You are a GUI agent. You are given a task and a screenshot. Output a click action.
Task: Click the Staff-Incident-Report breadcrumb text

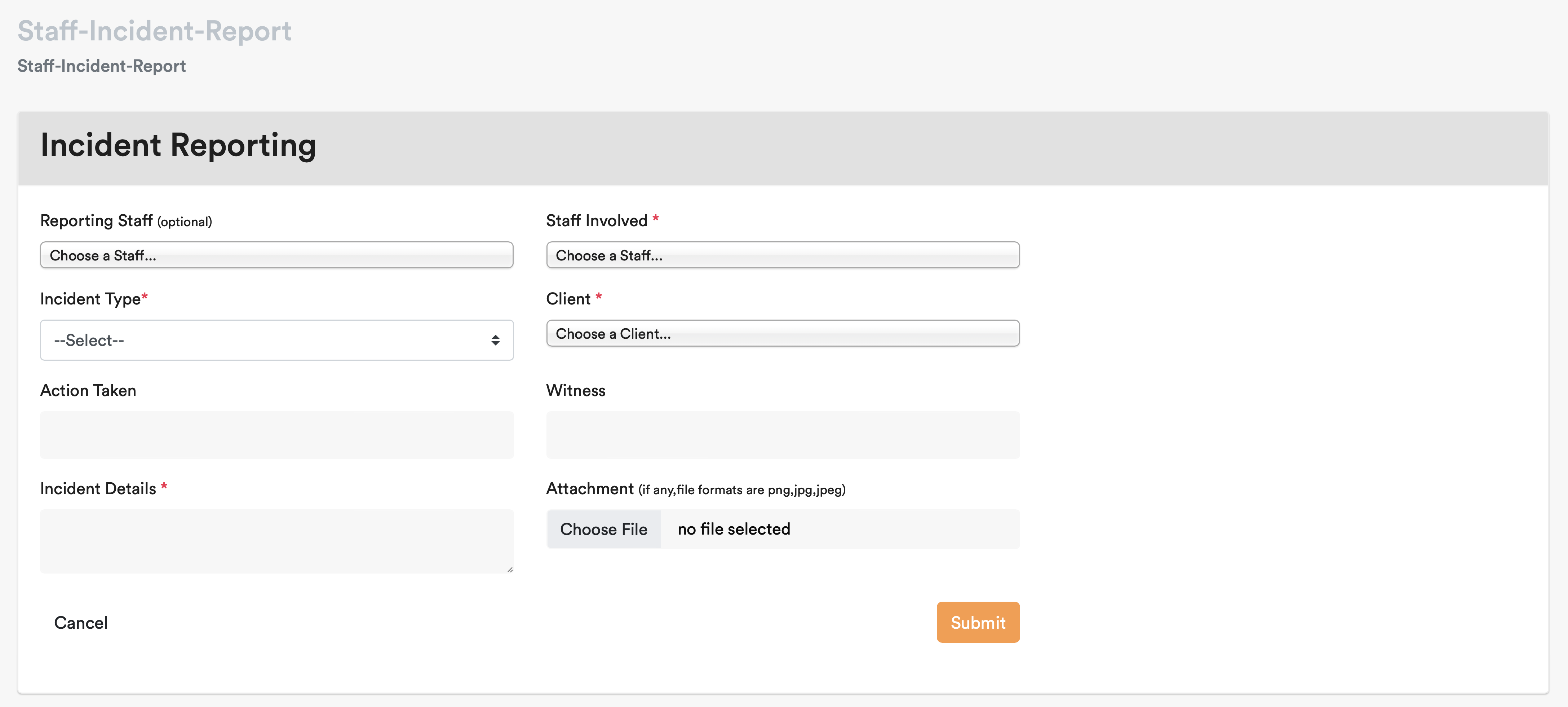(x=102, y=66)
